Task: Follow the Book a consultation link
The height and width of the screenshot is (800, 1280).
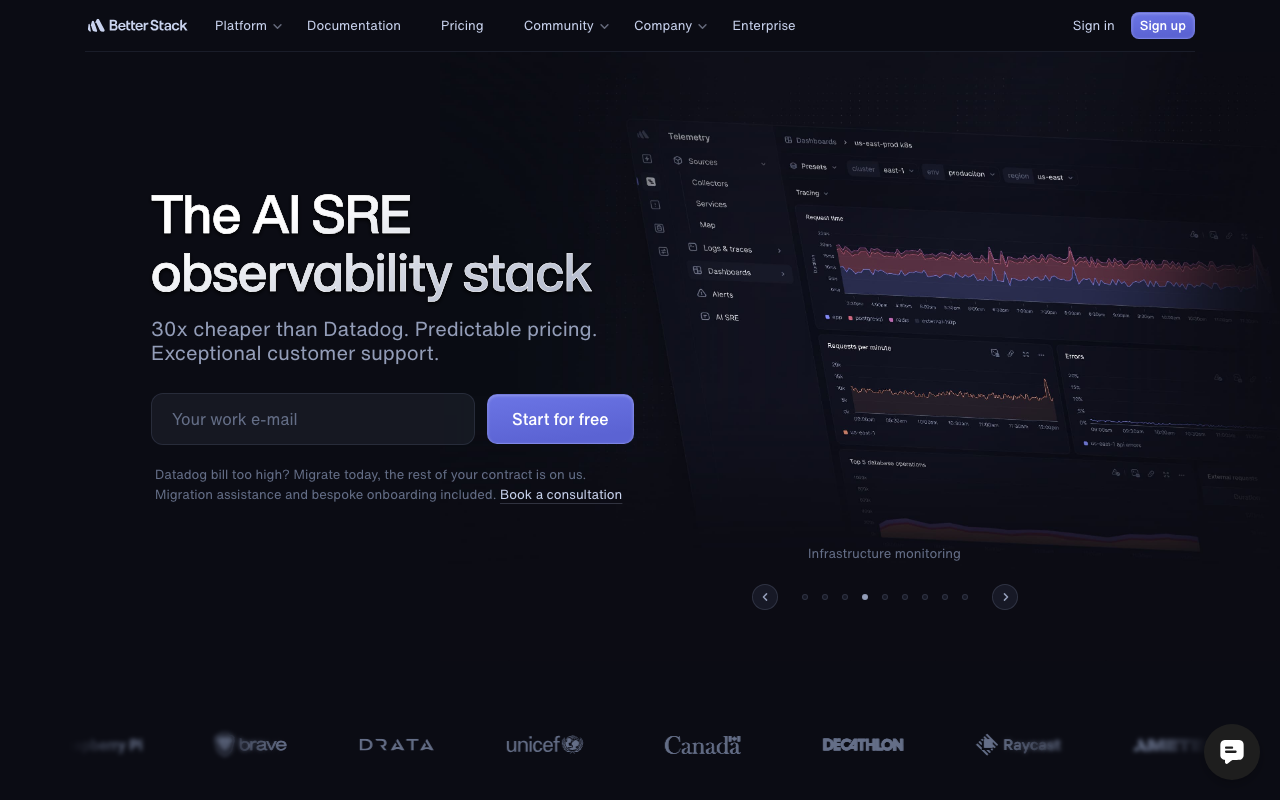Action: tap(560, 494)
